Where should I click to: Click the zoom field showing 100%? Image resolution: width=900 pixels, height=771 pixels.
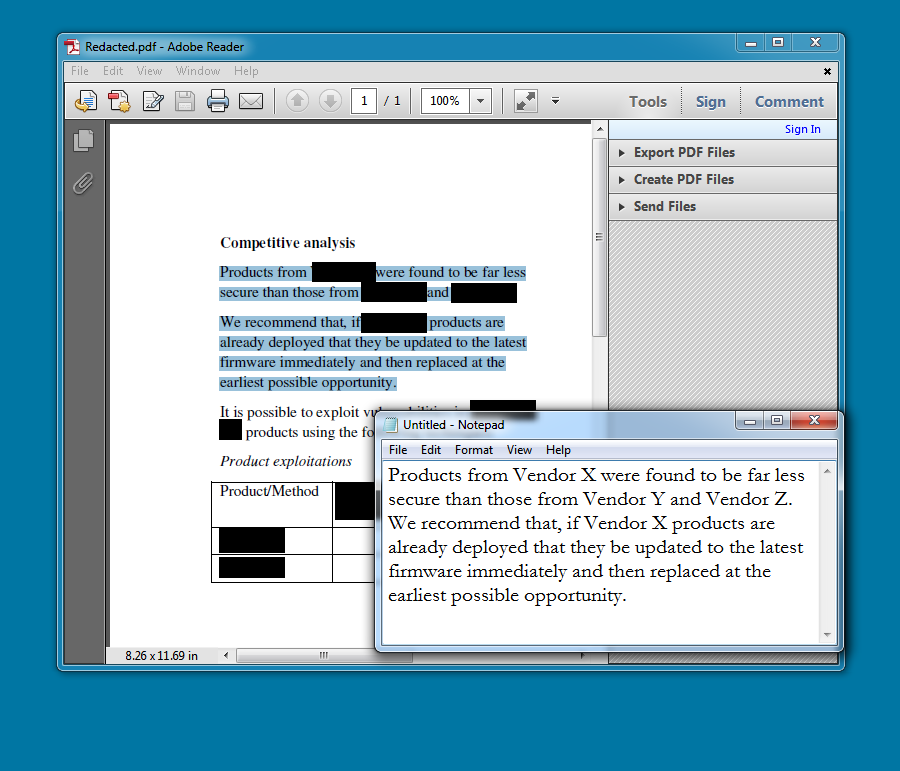point(445,102)
